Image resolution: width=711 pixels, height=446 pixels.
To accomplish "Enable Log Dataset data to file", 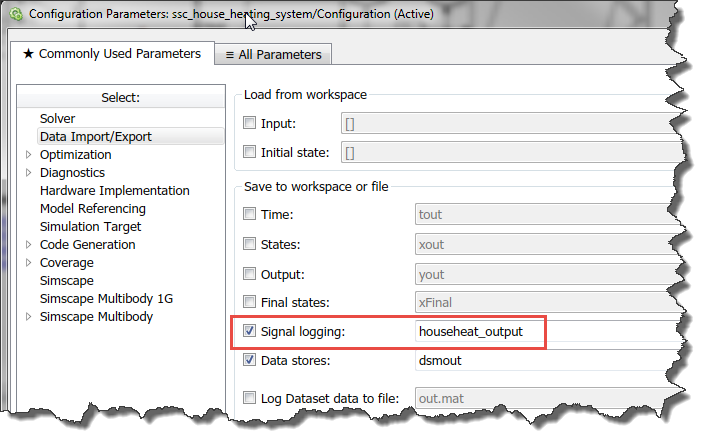I will click(251, 399).
